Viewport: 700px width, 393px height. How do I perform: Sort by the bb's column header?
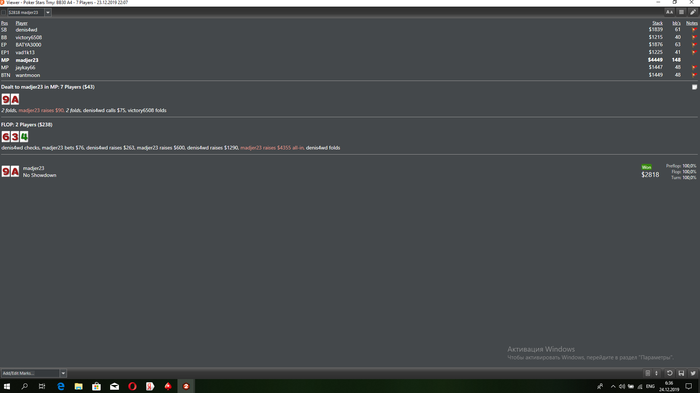pos(676,23)
